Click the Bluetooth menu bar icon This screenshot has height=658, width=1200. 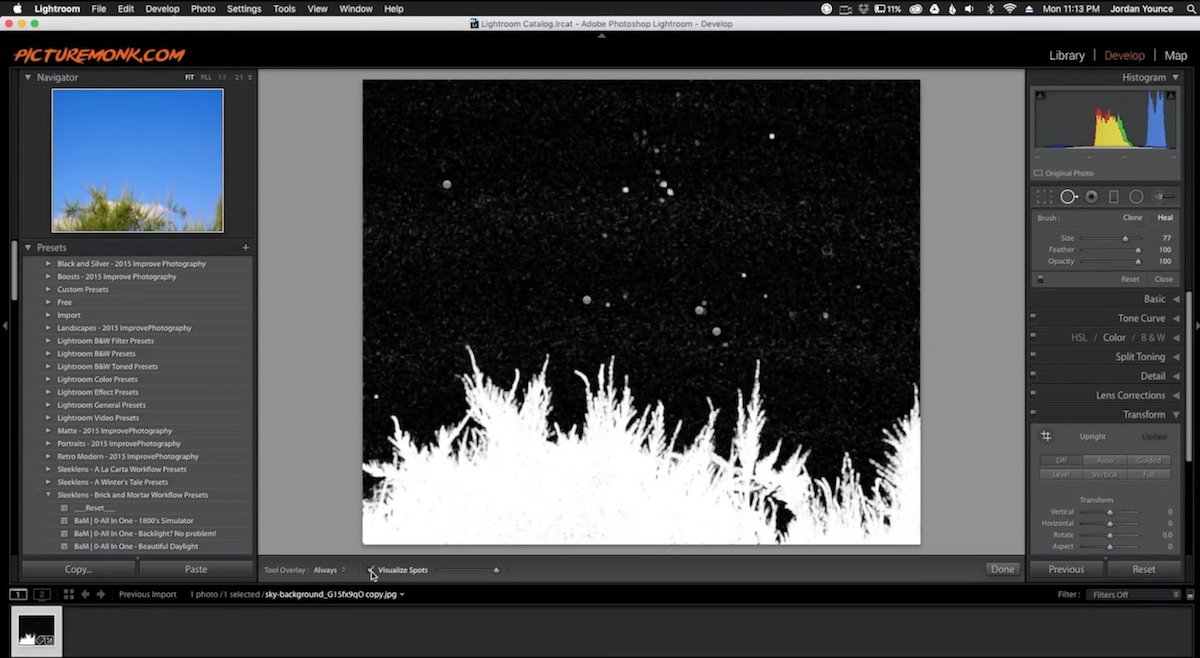pyautogui.click(x=991, y=9)
